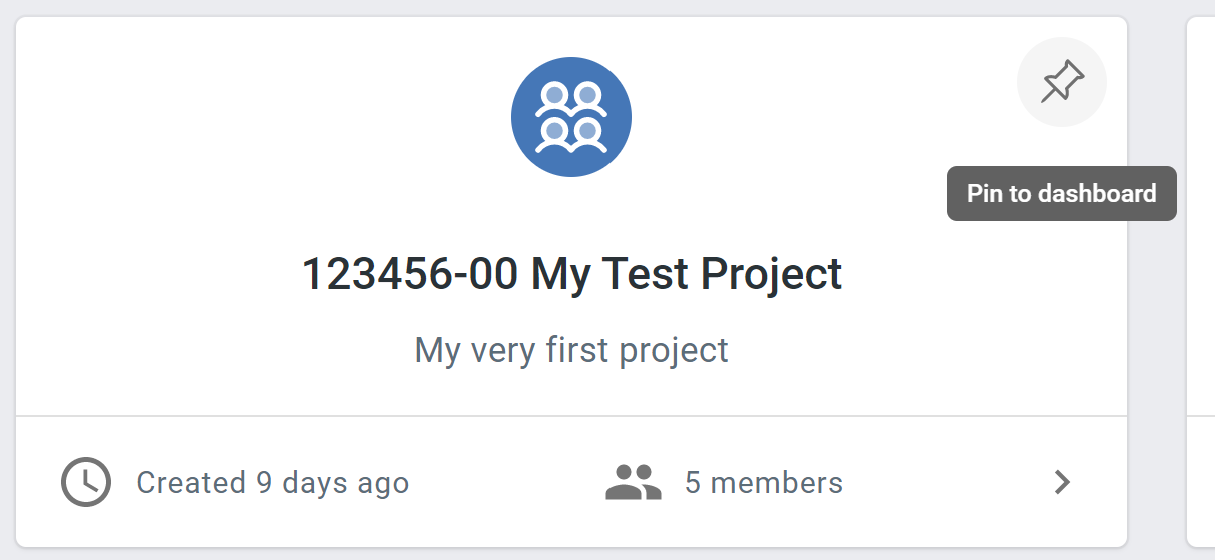1215x560 pixels.
Task: Open project via right chevron arrow
Action: [1062, 483]
